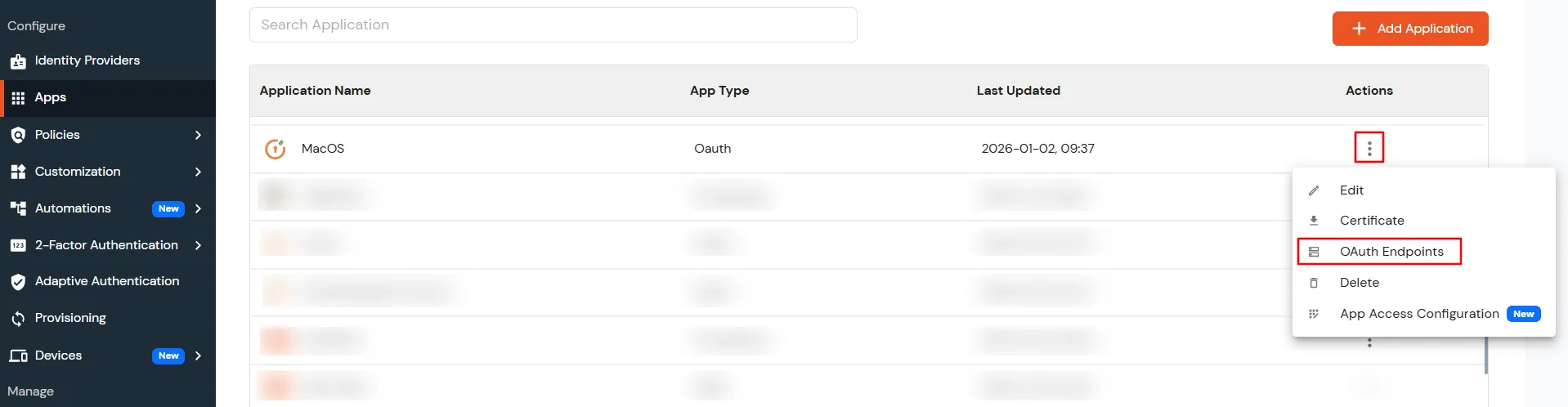Expand the Devices submenu arrow

198,356
